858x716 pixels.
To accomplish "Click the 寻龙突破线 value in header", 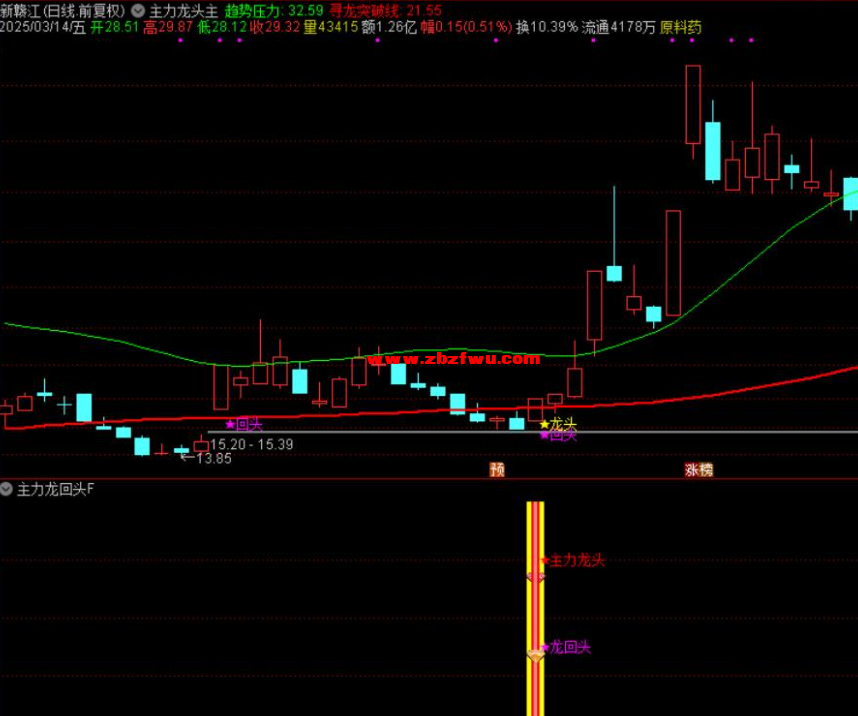I will click(425, 10).
